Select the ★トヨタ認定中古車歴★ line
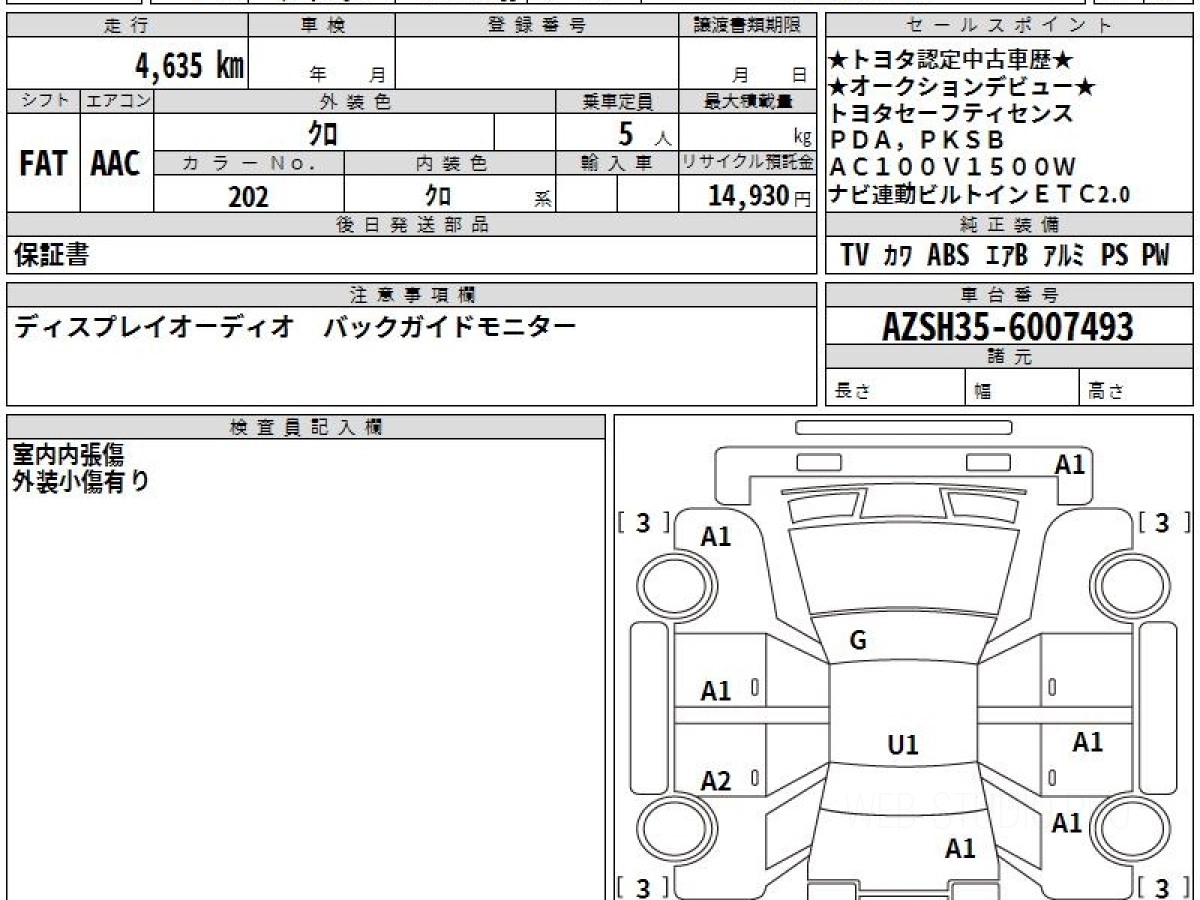 pyautogui.click(x=952, y=61)
